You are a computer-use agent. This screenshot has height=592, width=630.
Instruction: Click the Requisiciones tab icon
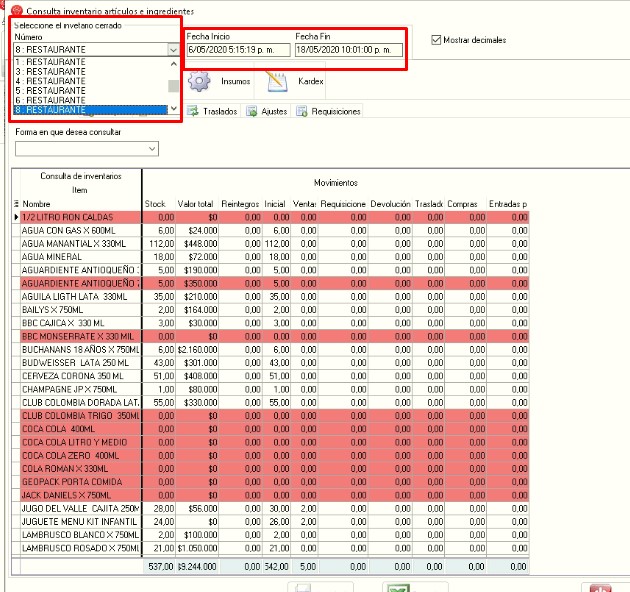[301, 111]
